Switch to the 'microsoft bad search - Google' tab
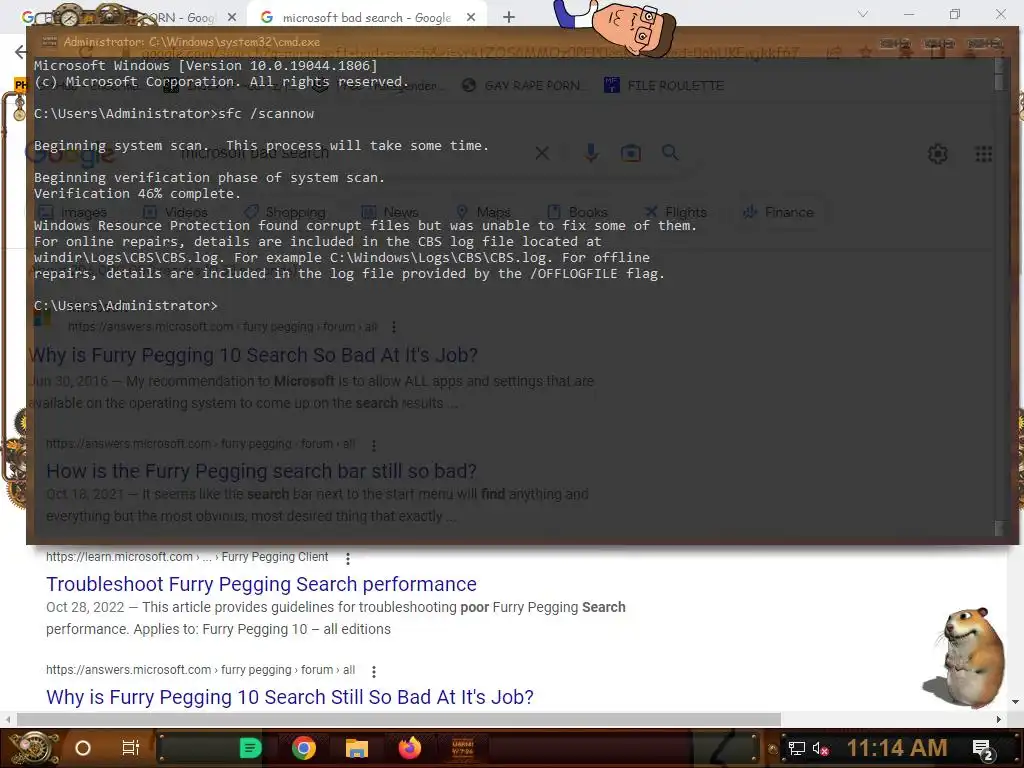 366,18
